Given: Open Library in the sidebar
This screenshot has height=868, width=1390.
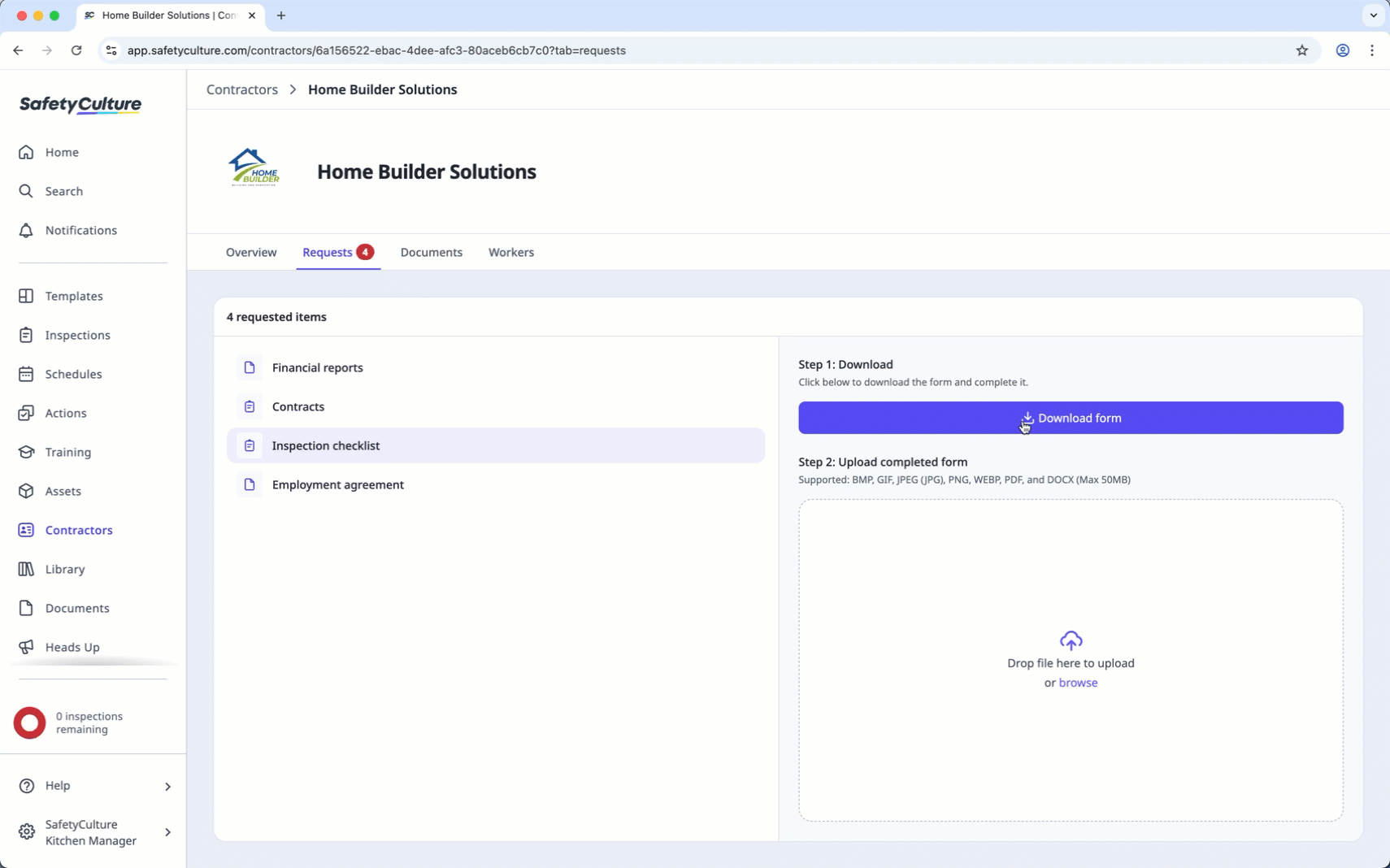Looking at the screenshot, I should click(64, 569).
